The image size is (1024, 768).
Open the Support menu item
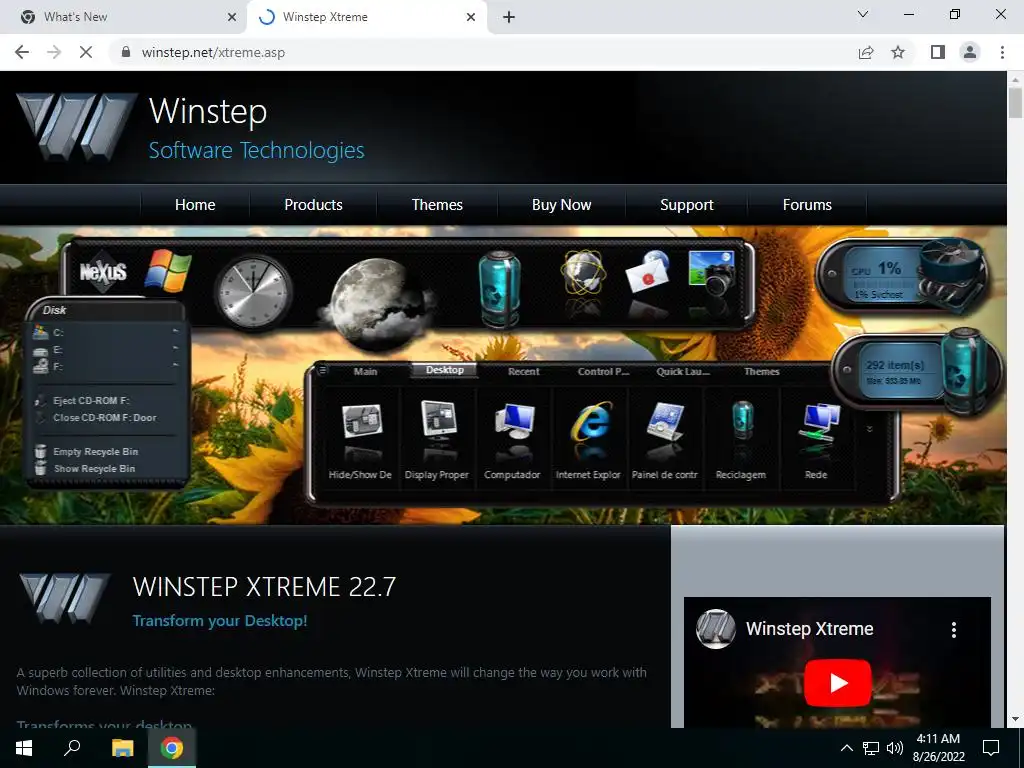pos(687,204)
